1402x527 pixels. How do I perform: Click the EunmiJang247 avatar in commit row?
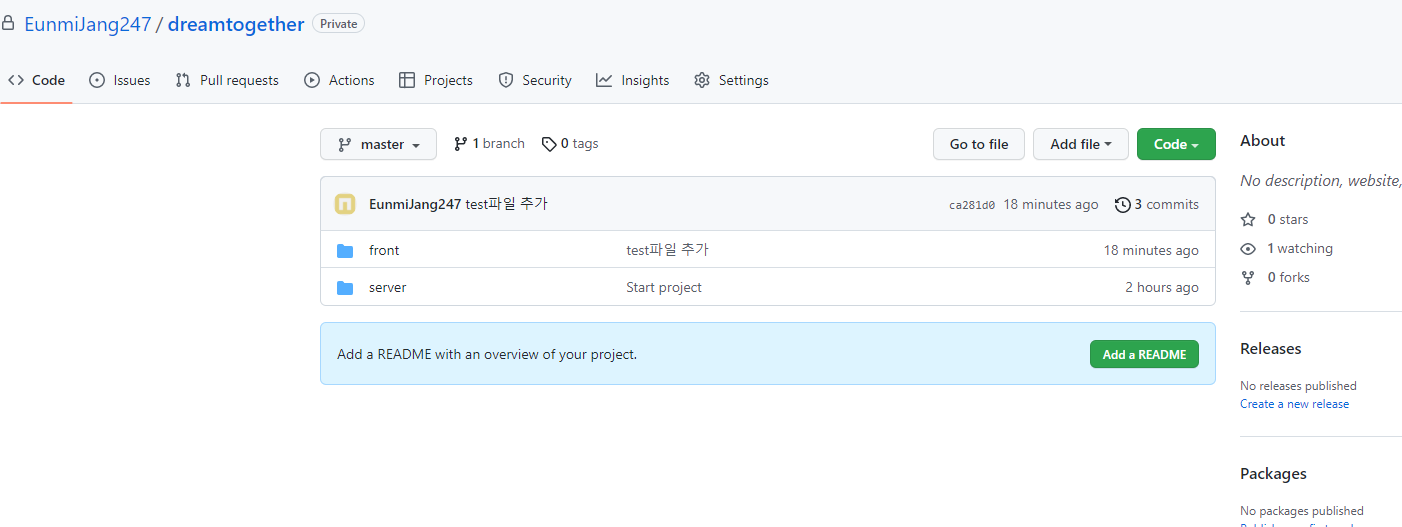click(x=345, y=204)
